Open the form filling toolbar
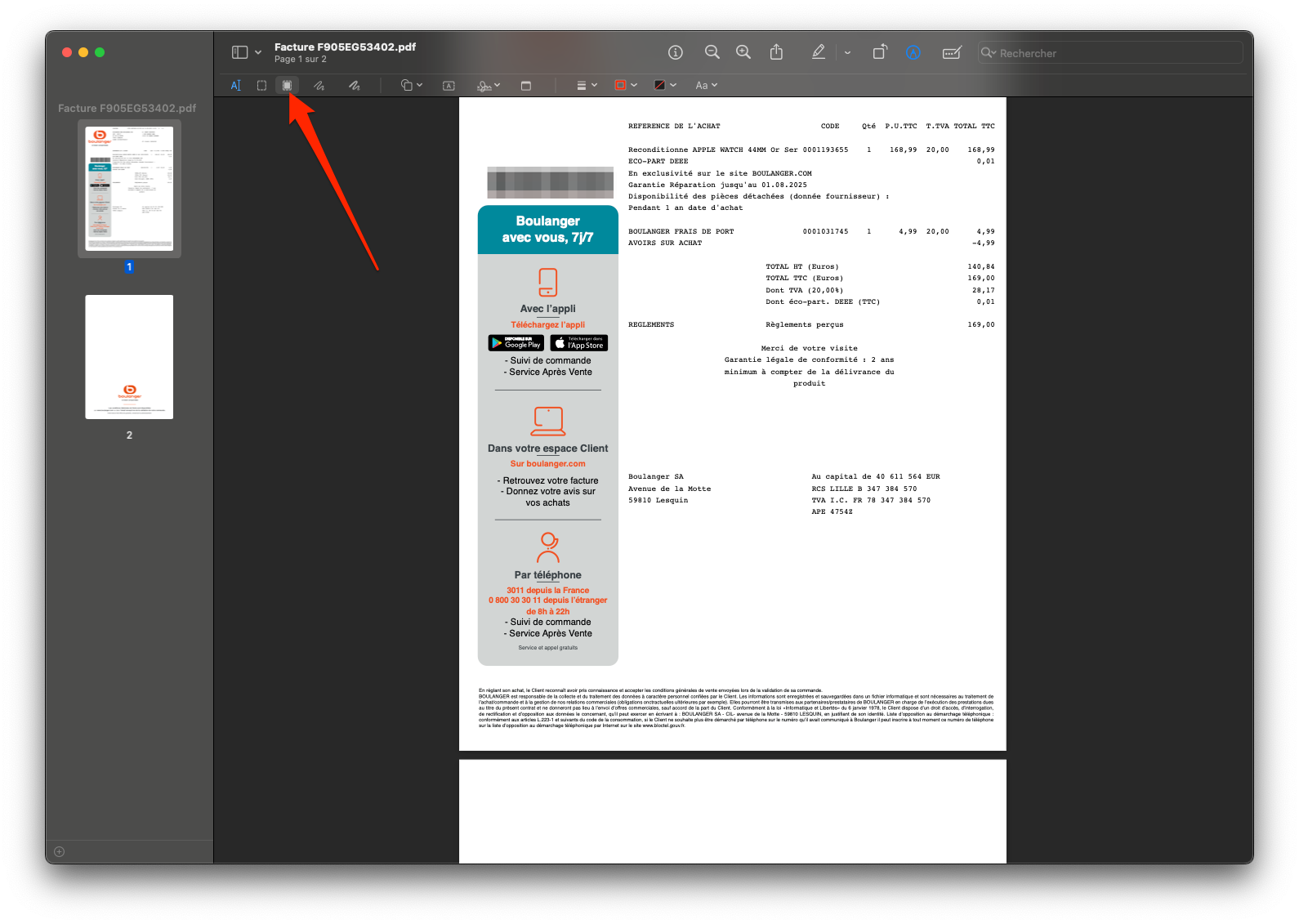The width and height of the screenshot is (1299, 924). (x=952, y=52)
